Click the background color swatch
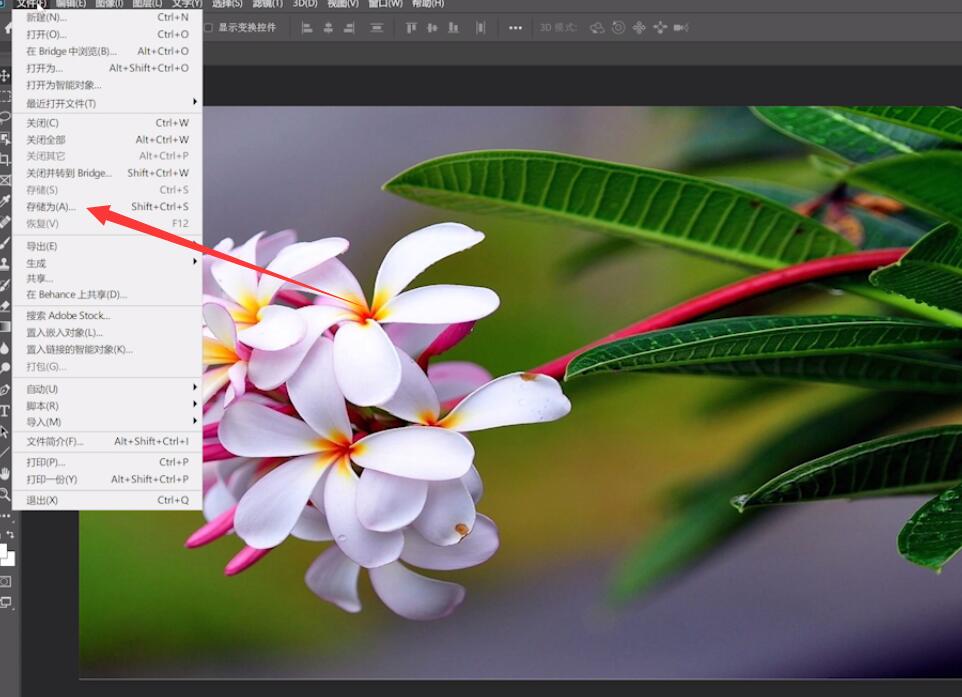The width and height of the screenshot is (962, 697). pos(9,559)
